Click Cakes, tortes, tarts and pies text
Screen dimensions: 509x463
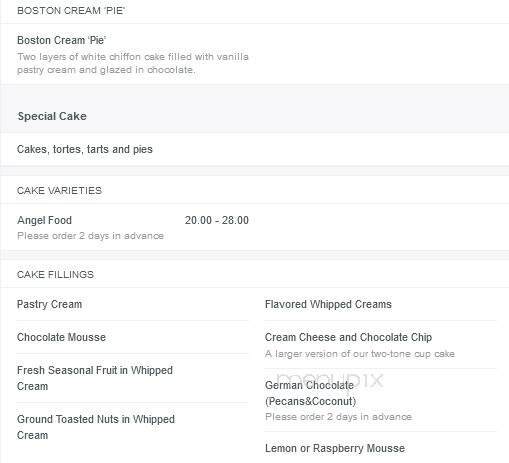click(x=85, y=149)
